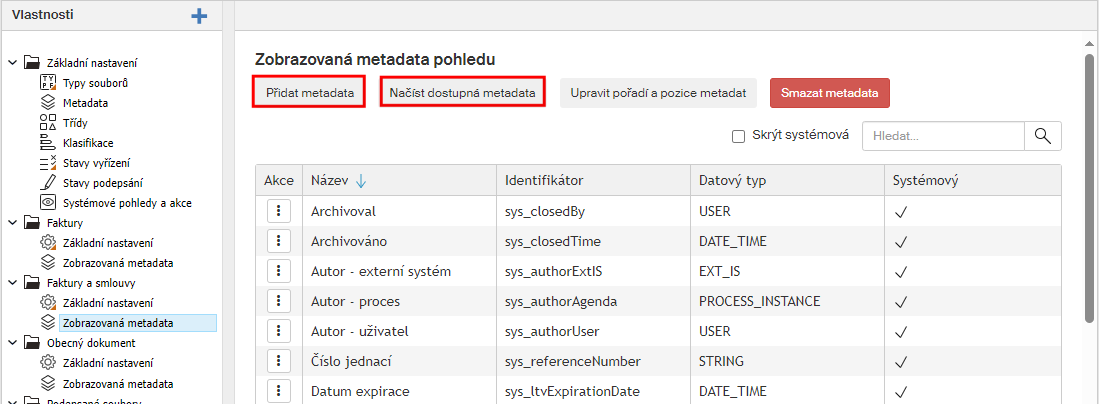Collapse the Faktury folder node
This screenshot has height=404, width=1099.
(12, 222)
